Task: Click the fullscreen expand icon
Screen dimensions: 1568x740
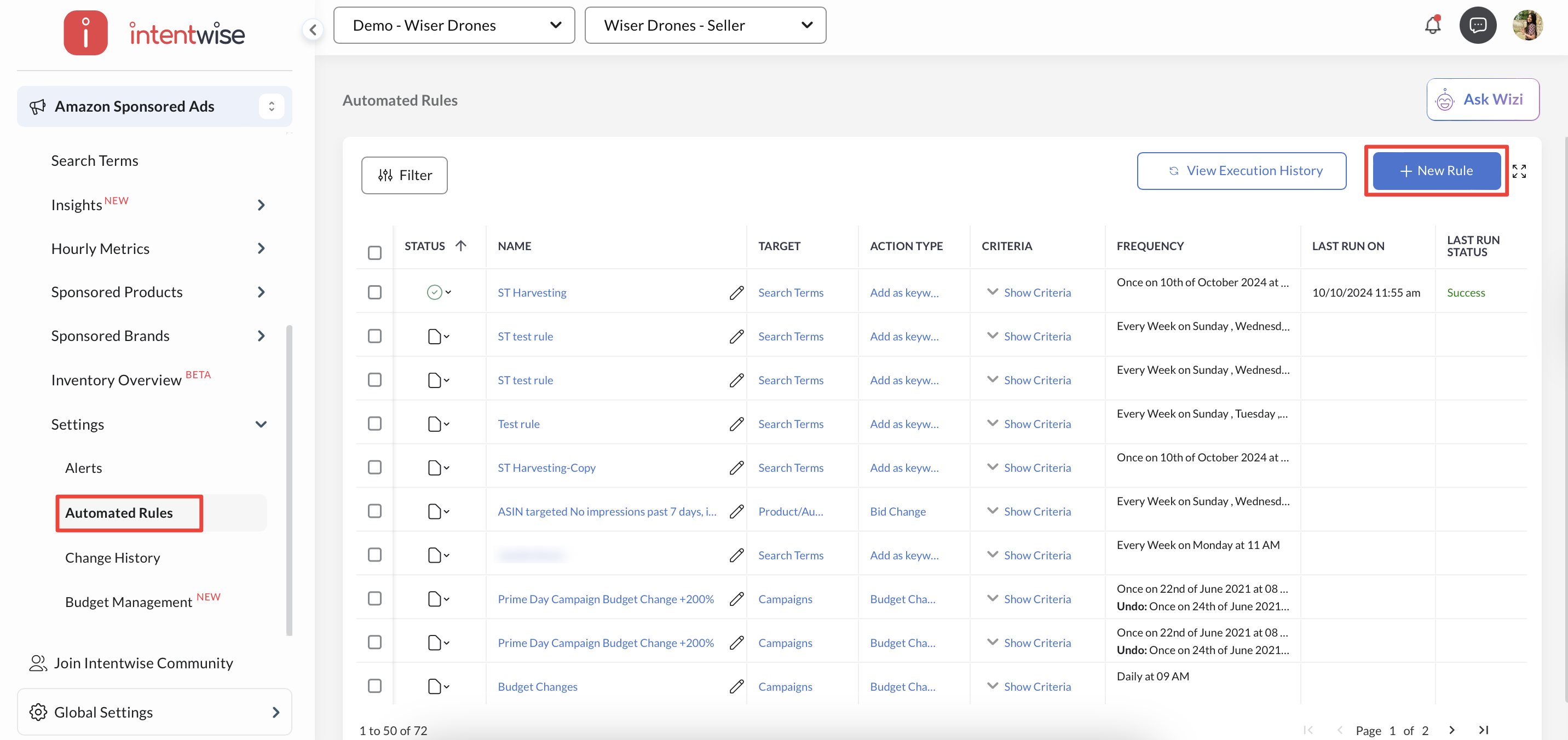Action: (x=1519, y=172)
